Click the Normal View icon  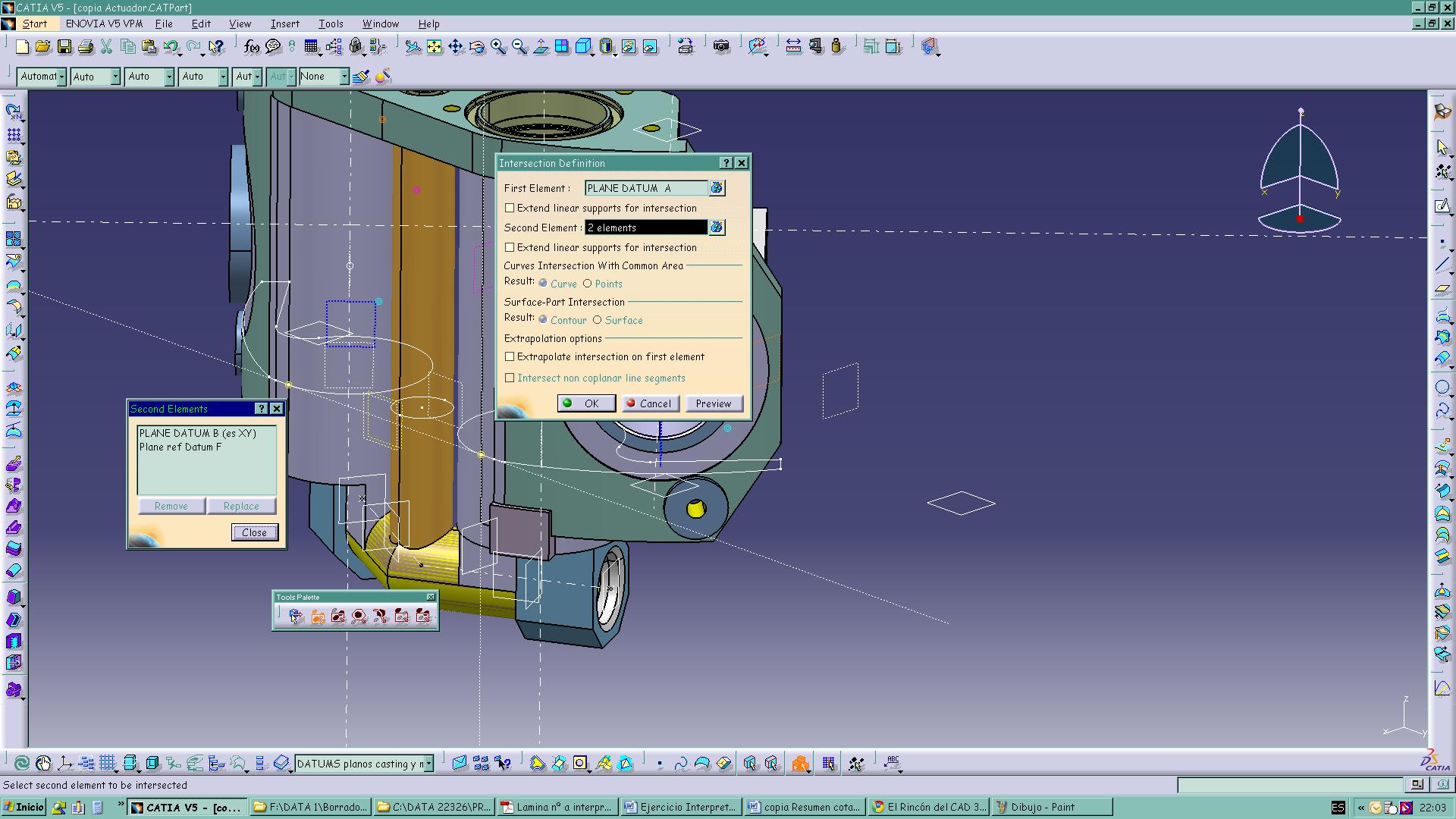click(541, 47)
